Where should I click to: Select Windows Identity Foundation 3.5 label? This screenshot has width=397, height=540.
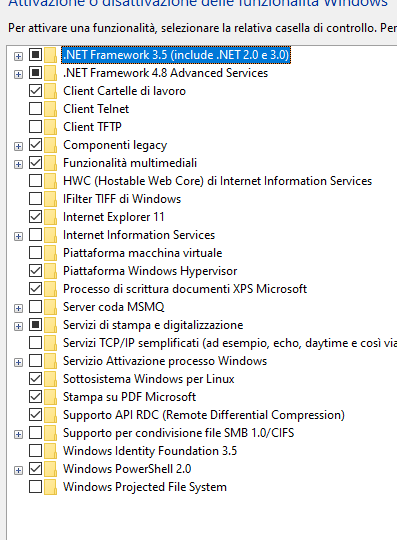coord(150,451)
